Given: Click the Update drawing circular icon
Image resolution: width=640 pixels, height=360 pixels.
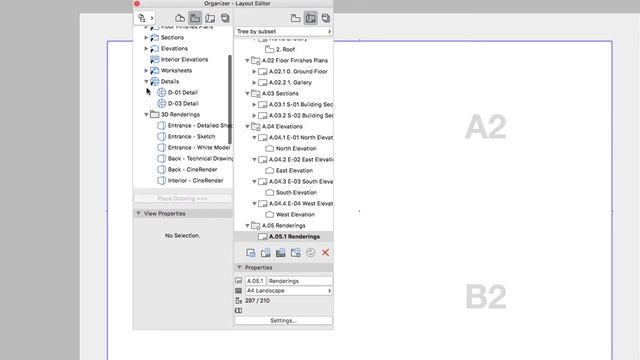Looking at the screenshot, I should [x=311, y=253].
